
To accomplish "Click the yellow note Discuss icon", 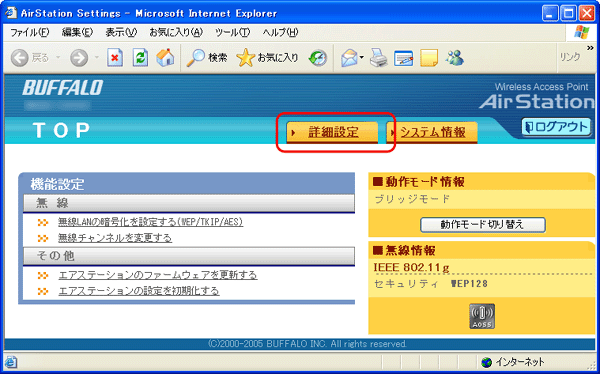I will pyautogui.click(x=429, y=58).
